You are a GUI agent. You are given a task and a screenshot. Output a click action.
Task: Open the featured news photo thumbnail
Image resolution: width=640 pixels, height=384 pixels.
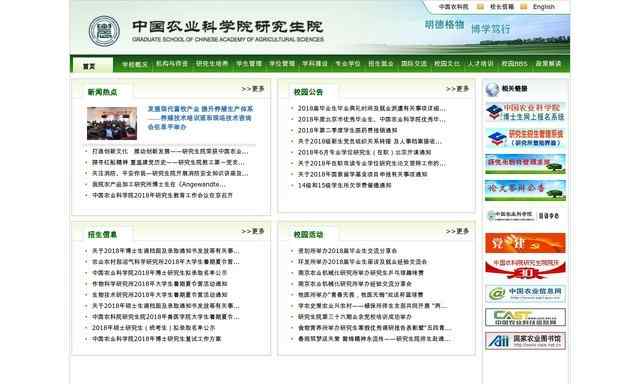coord(112,123)
